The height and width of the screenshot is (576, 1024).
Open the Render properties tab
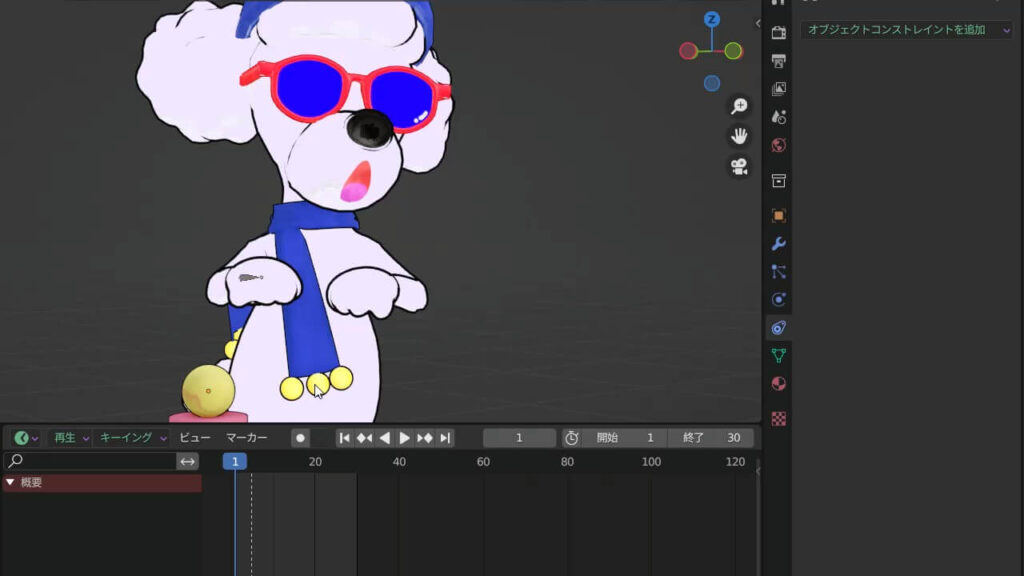778,33
